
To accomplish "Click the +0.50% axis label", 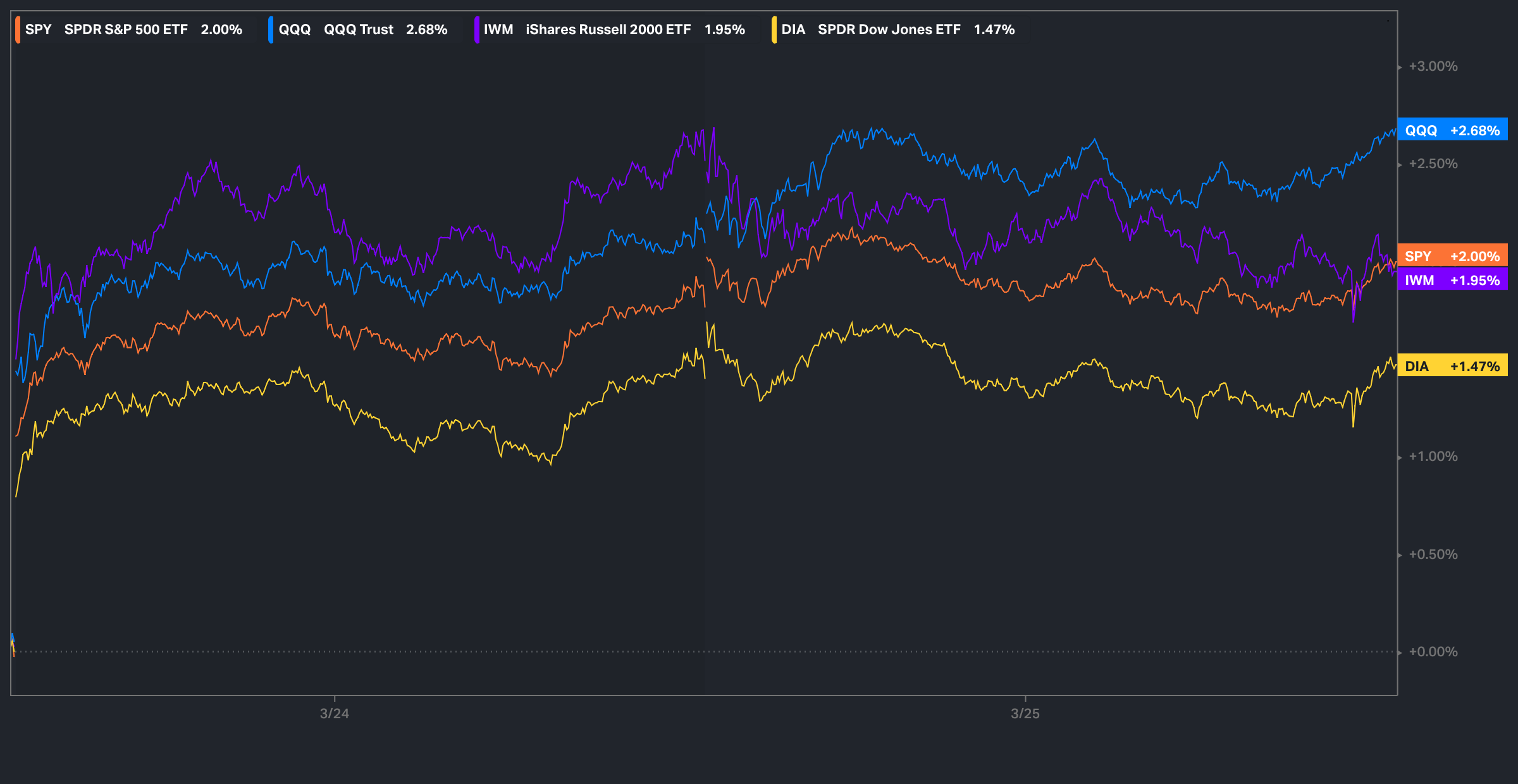I will tap(1433, 554).
